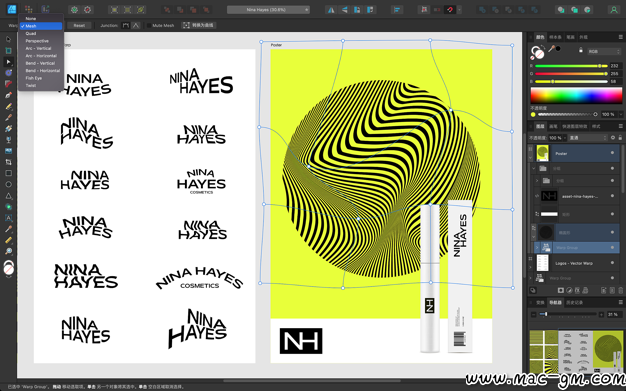Click the rainbow color spectrum bar
Viewport: 626px width, 391px height.
pos(576,95)
